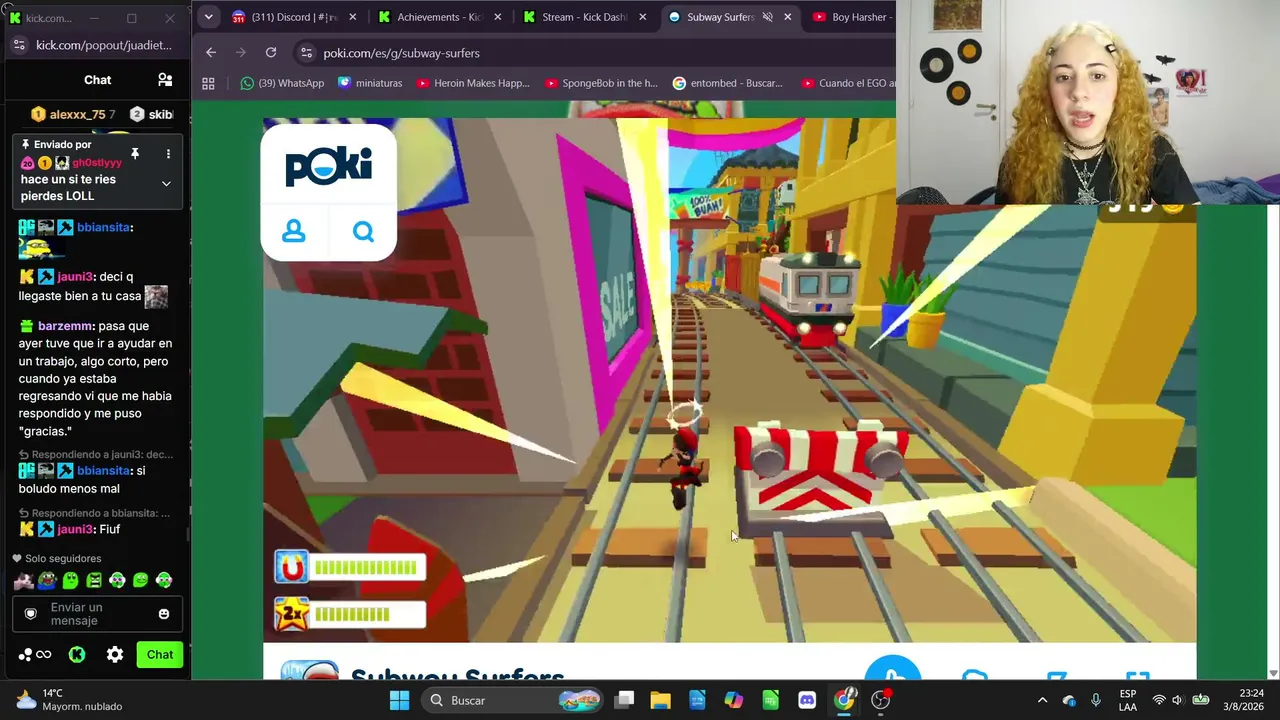Open the ESP LAA language switcher
Viewport: 1280px width, 720px height.
[1128, 700]
